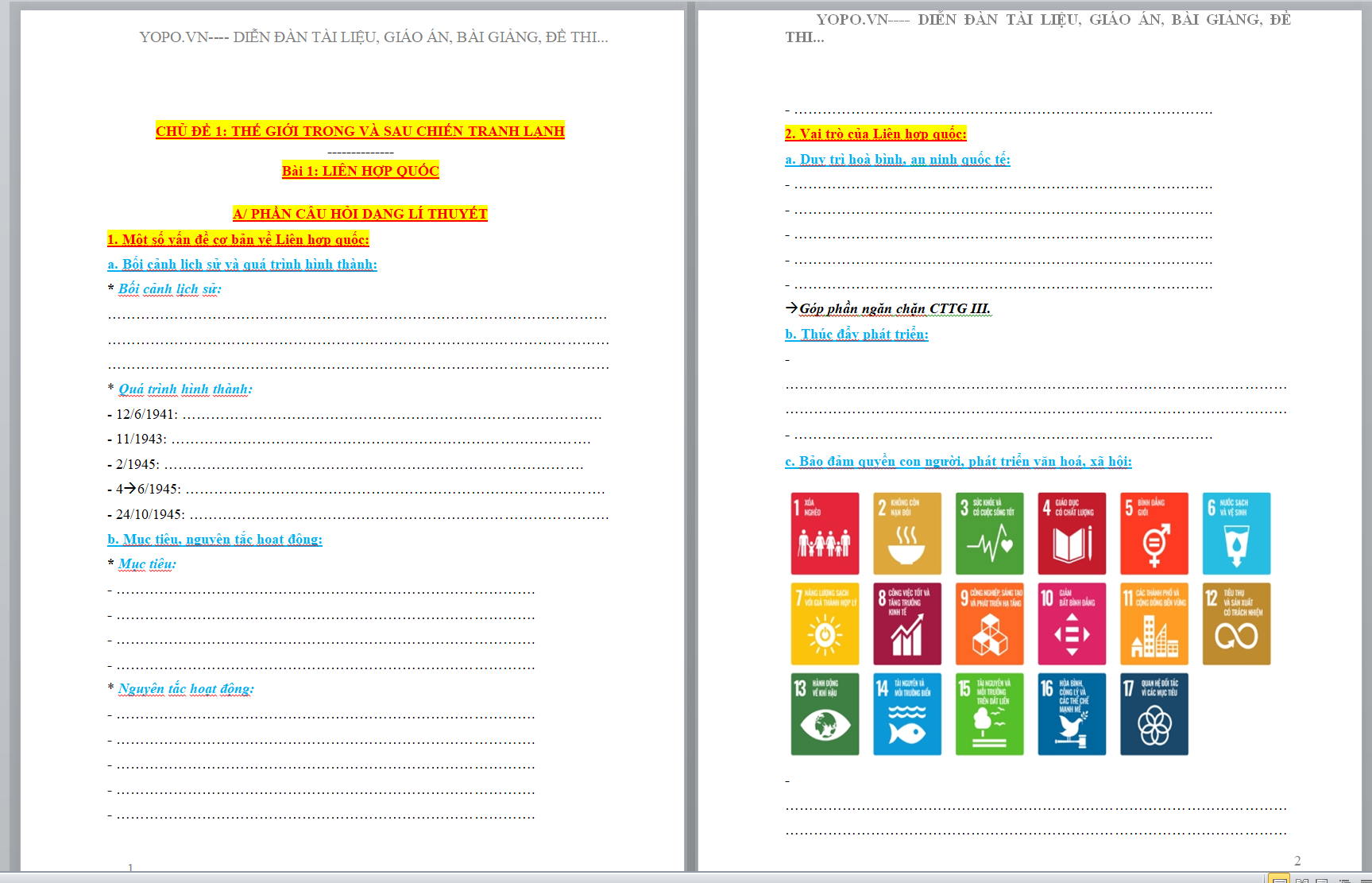Click the page number 2 in the footer
The width and height of the screenshot is (1372, 883).
click(1297, 861)
